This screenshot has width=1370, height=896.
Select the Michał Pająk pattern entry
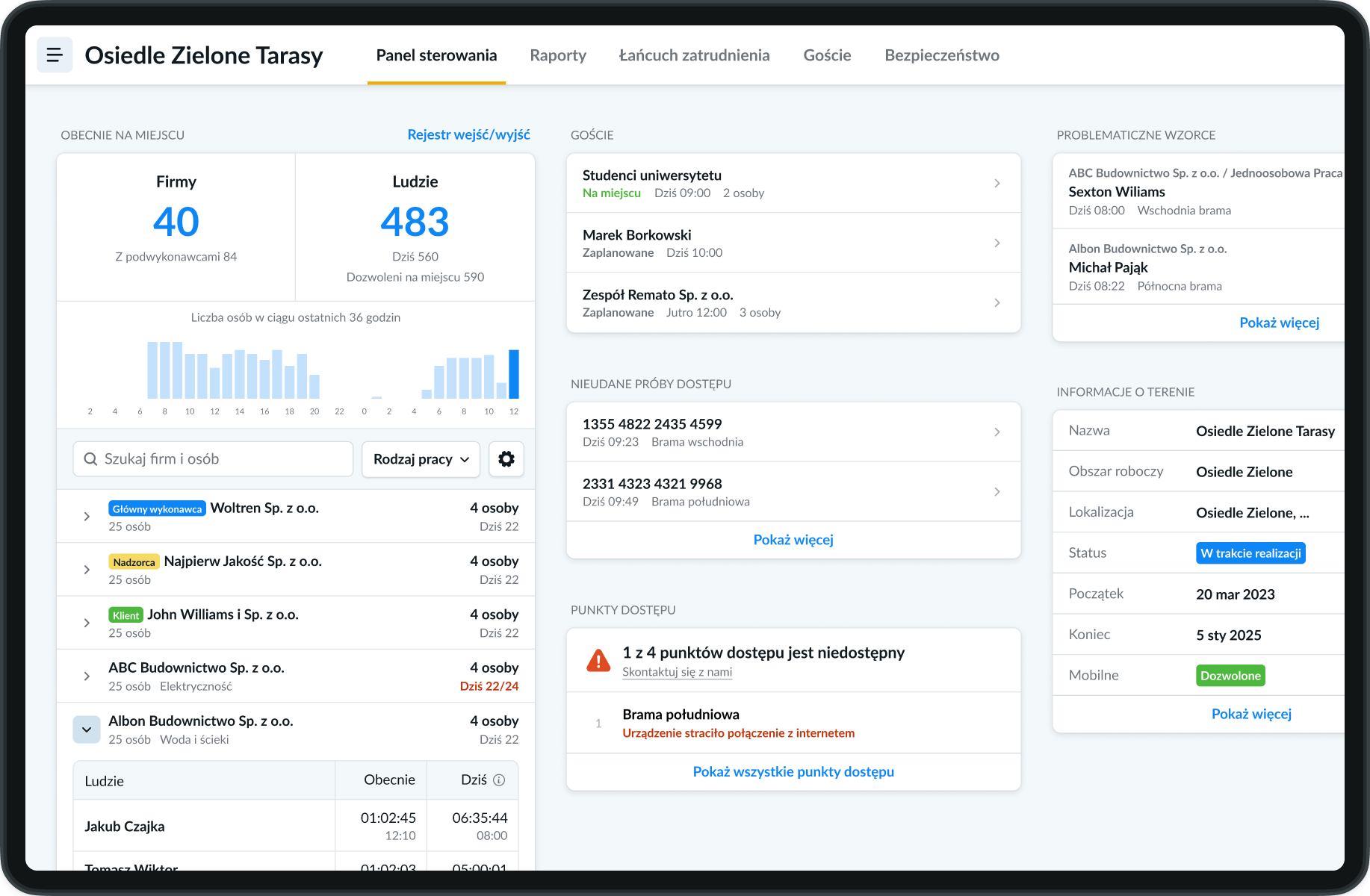[1199, 267]
